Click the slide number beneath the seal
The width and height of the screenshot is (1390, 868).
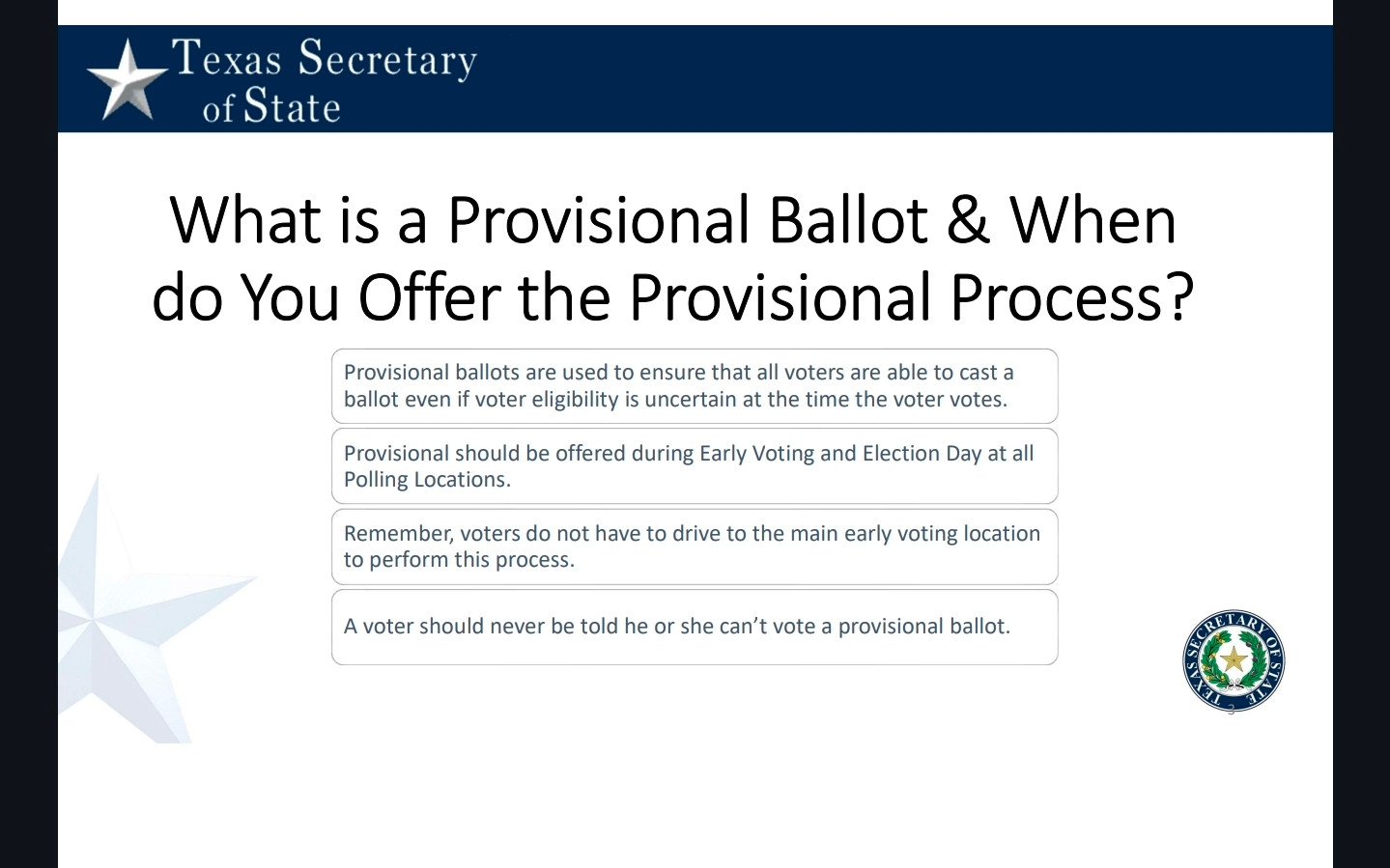(x=1232, y=712)
